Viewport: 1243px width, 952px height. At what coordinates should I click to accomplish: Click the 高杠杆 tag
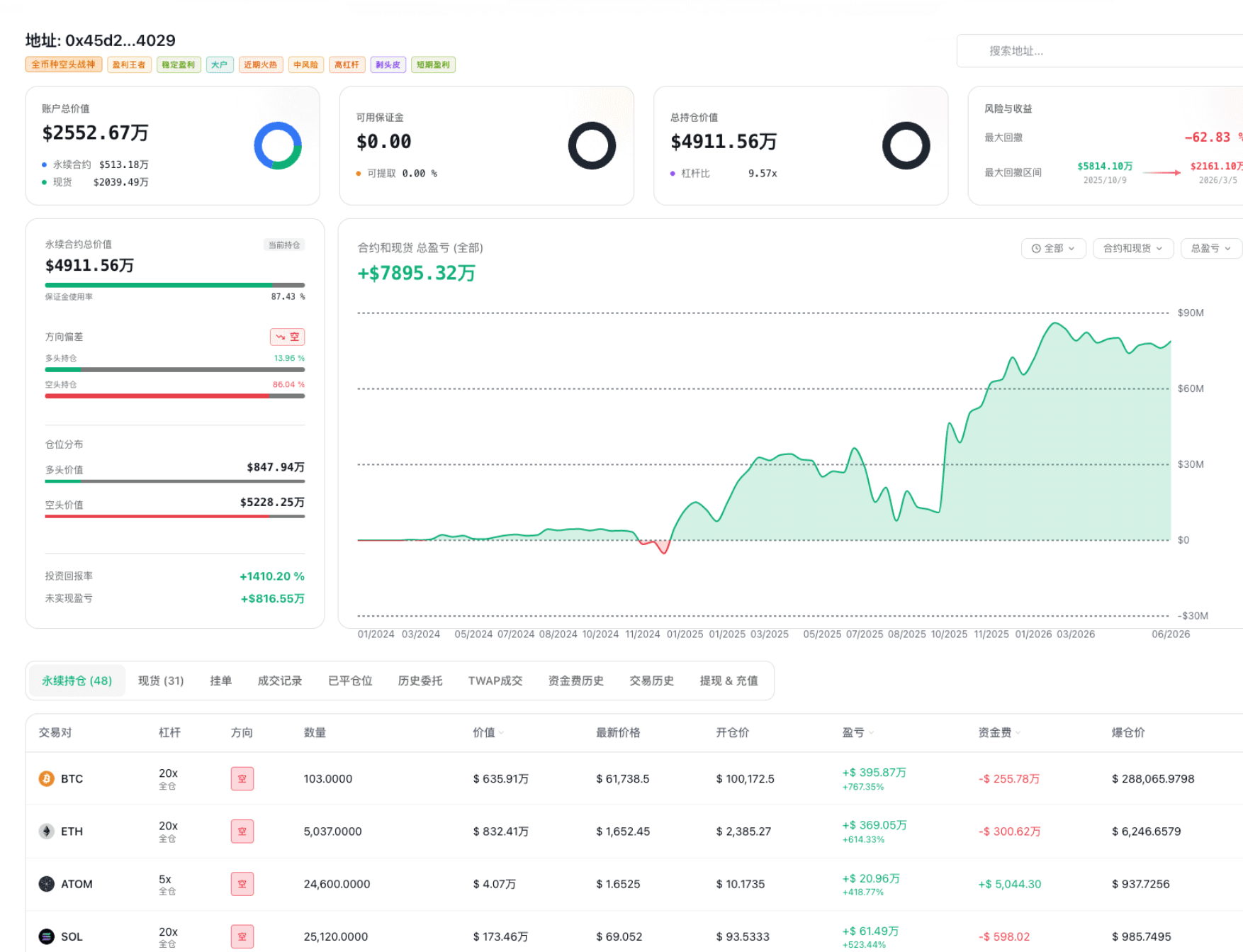point(347,65)
